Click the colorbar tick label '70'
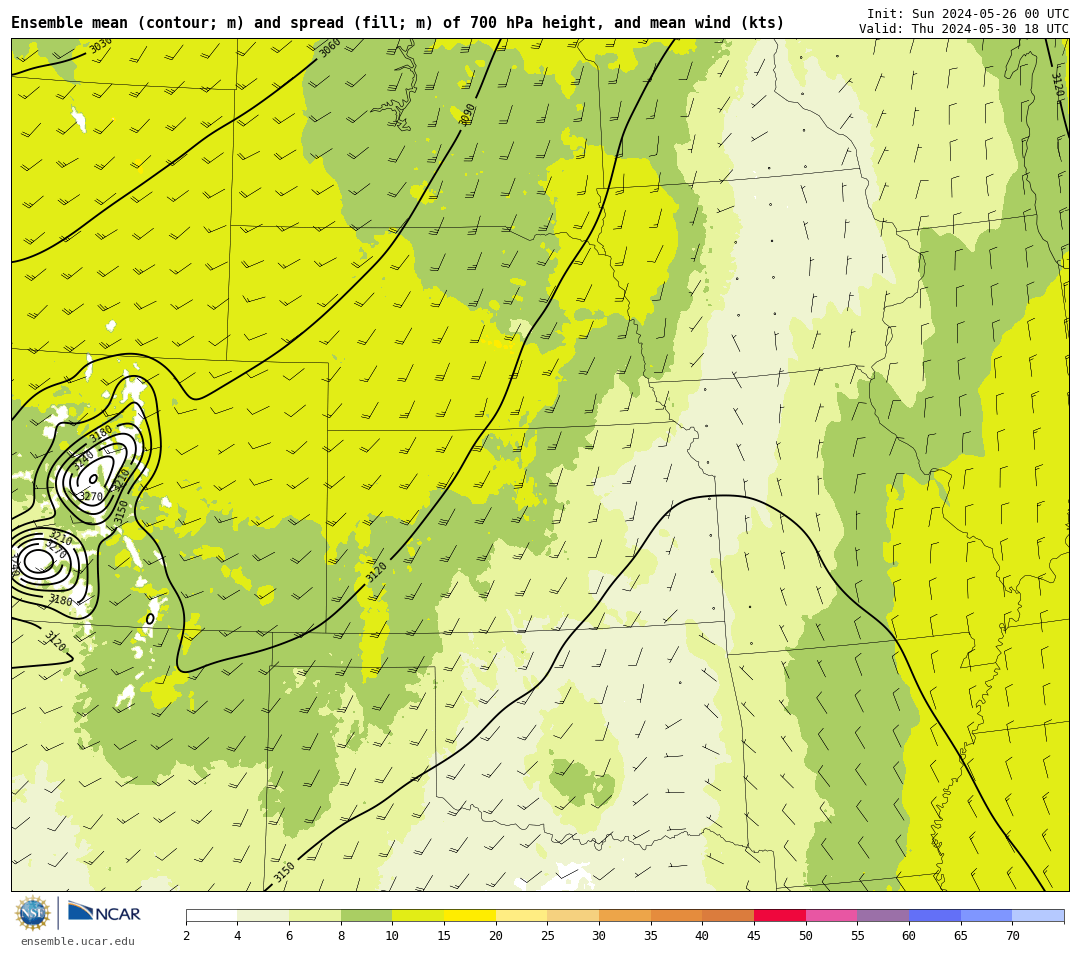This screenshot has width=1080, height=954. 1012,935
